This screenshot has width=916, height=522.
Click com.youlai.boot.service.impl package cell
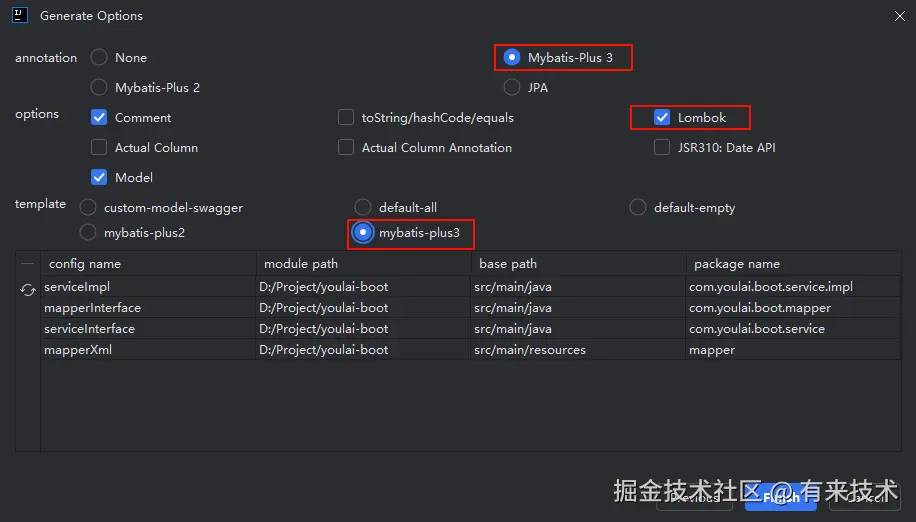tap(793, 287)
